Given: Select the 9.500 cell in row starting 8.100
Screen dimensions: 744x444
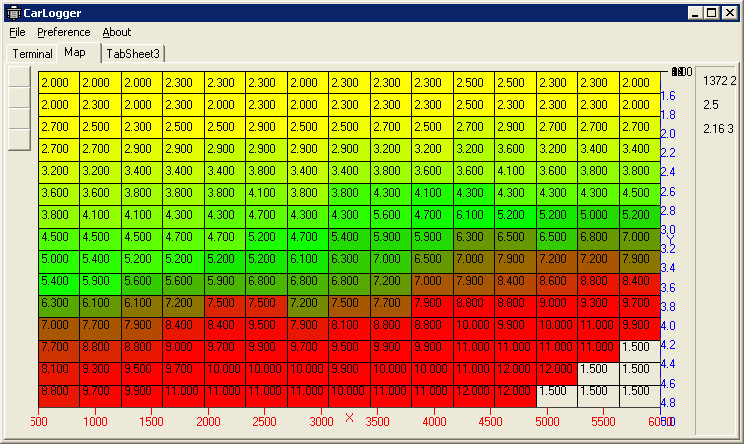Looking at the screenshot, I should point(141,373).
